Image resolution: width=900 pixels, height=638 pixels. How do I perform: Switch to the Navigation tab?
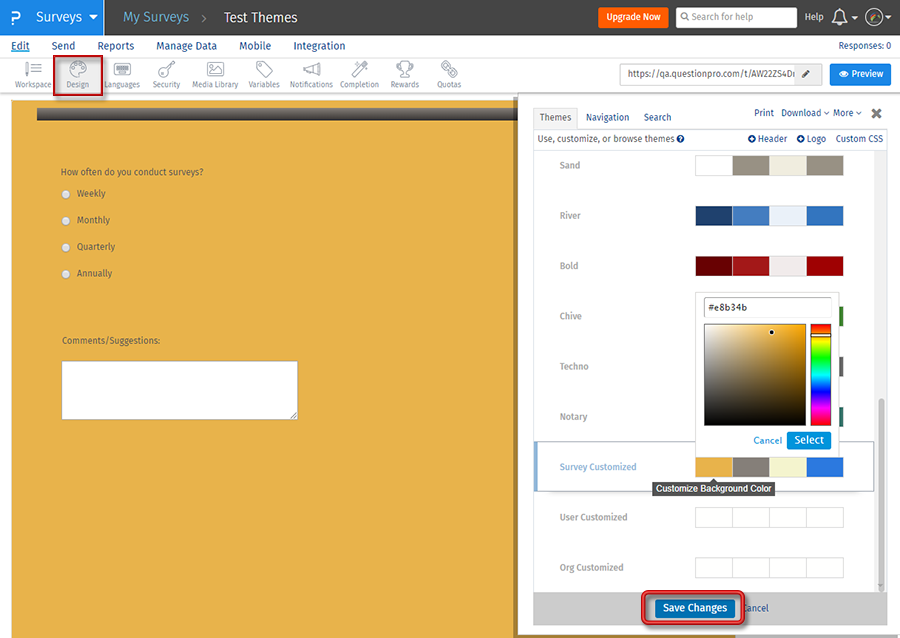click(607, 117)
